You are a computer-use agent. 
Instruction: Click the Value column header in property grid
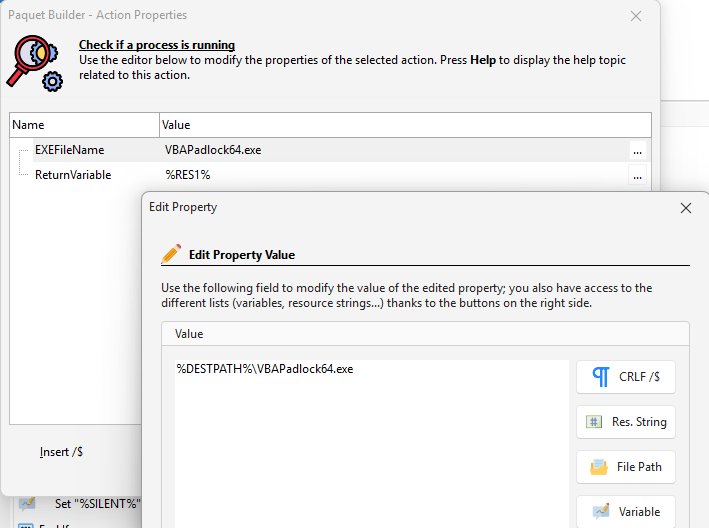[x=406, y=125]
